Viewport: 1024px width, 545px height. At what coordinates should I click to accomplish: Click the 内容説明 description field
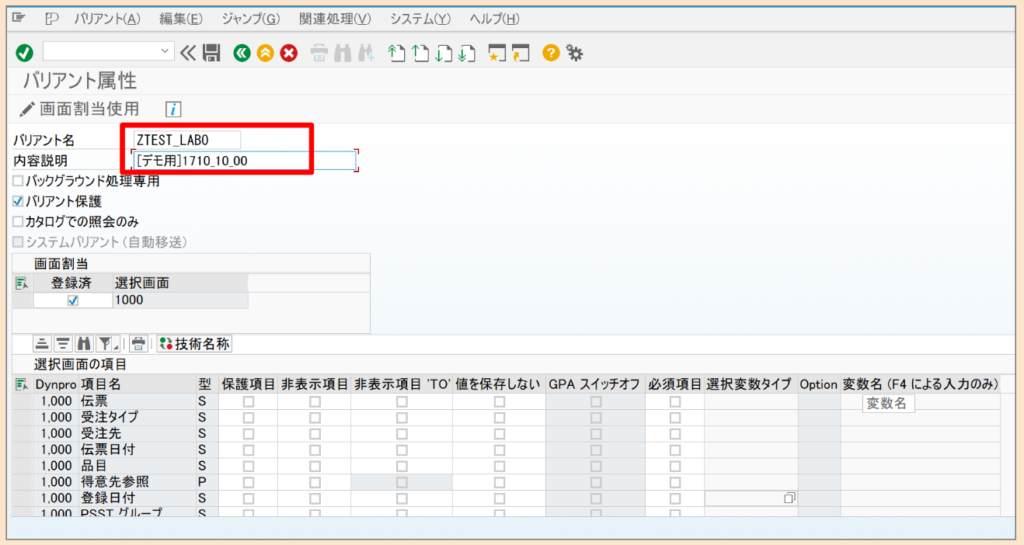[x=245, y=161]
